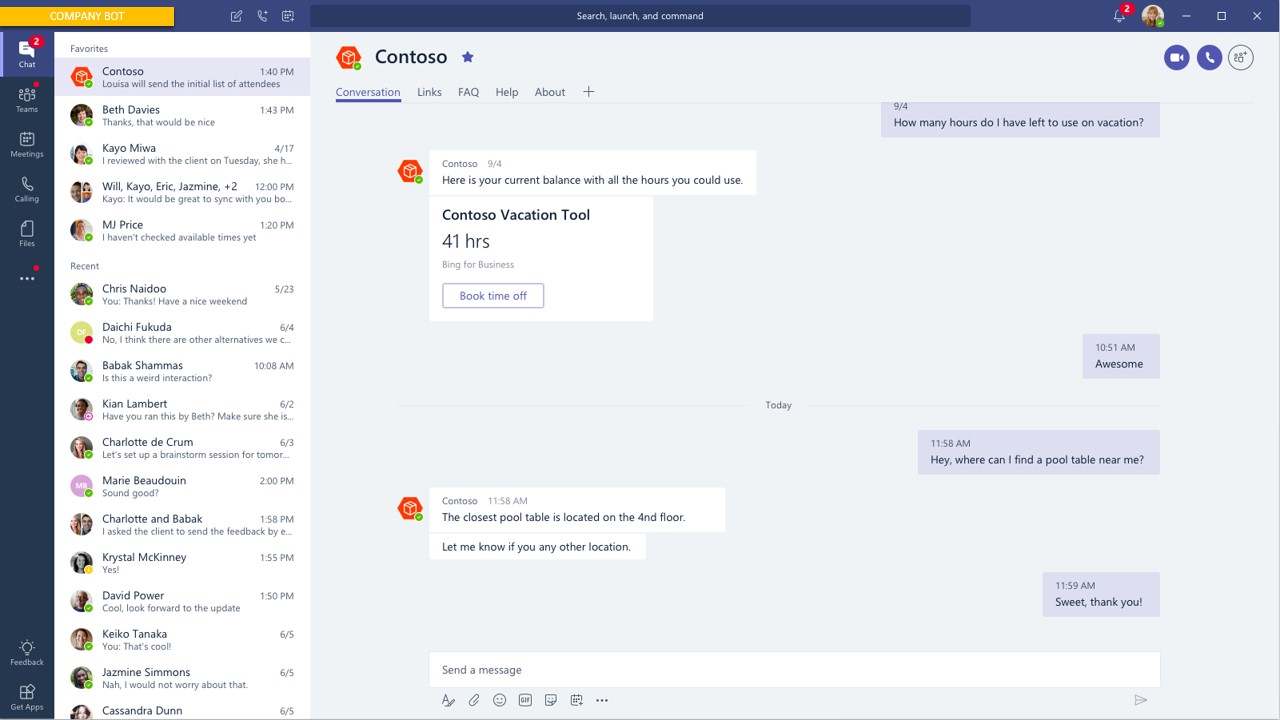
Task: Open Feedback lightbulb icon
Action: (x=27, y=653)
